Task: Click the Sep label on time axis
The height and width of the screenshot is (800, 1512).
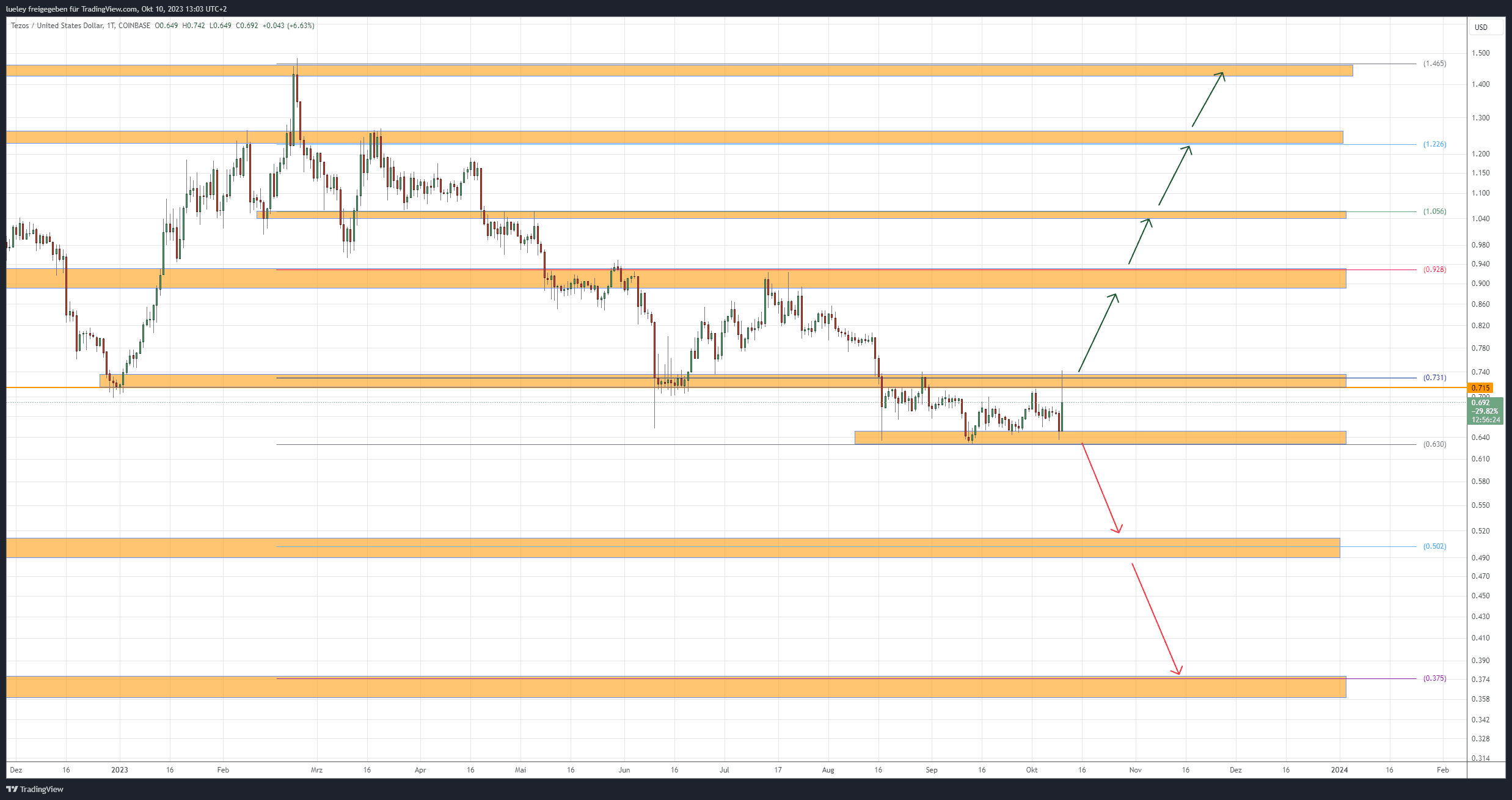Action: pos(932,770)
